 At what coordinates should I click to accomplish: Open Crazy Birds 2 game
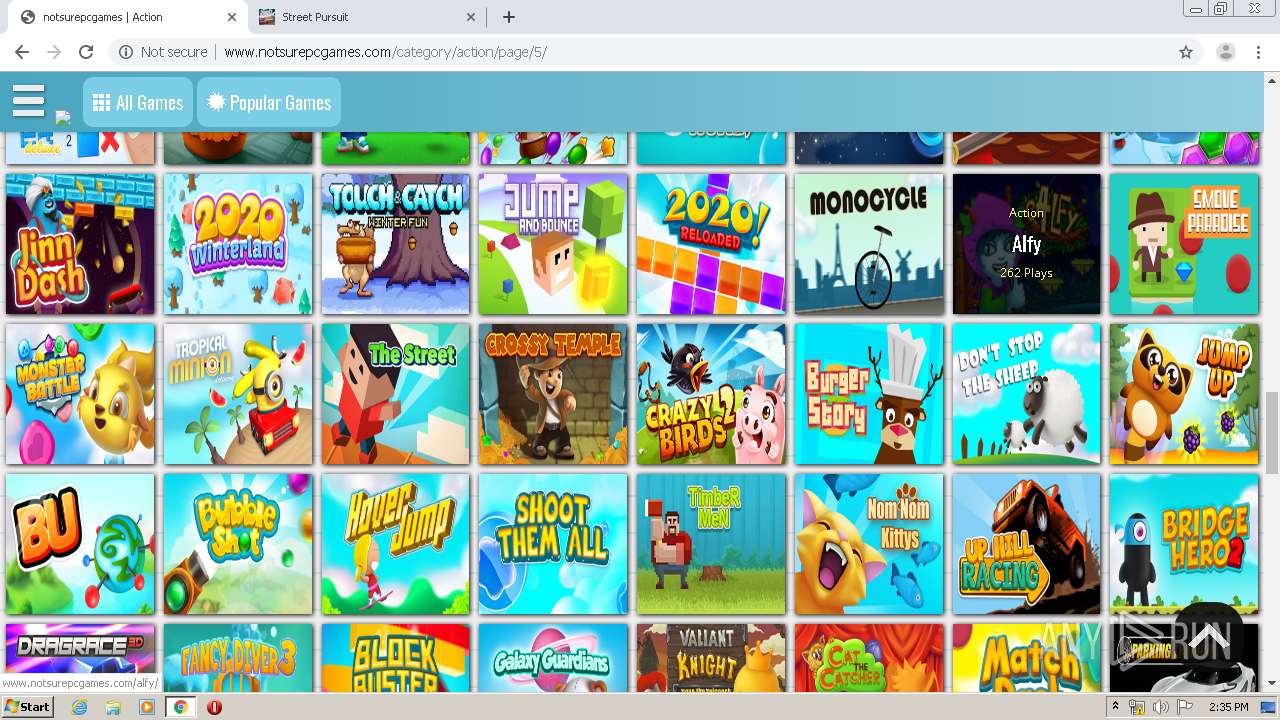(711, 394)
